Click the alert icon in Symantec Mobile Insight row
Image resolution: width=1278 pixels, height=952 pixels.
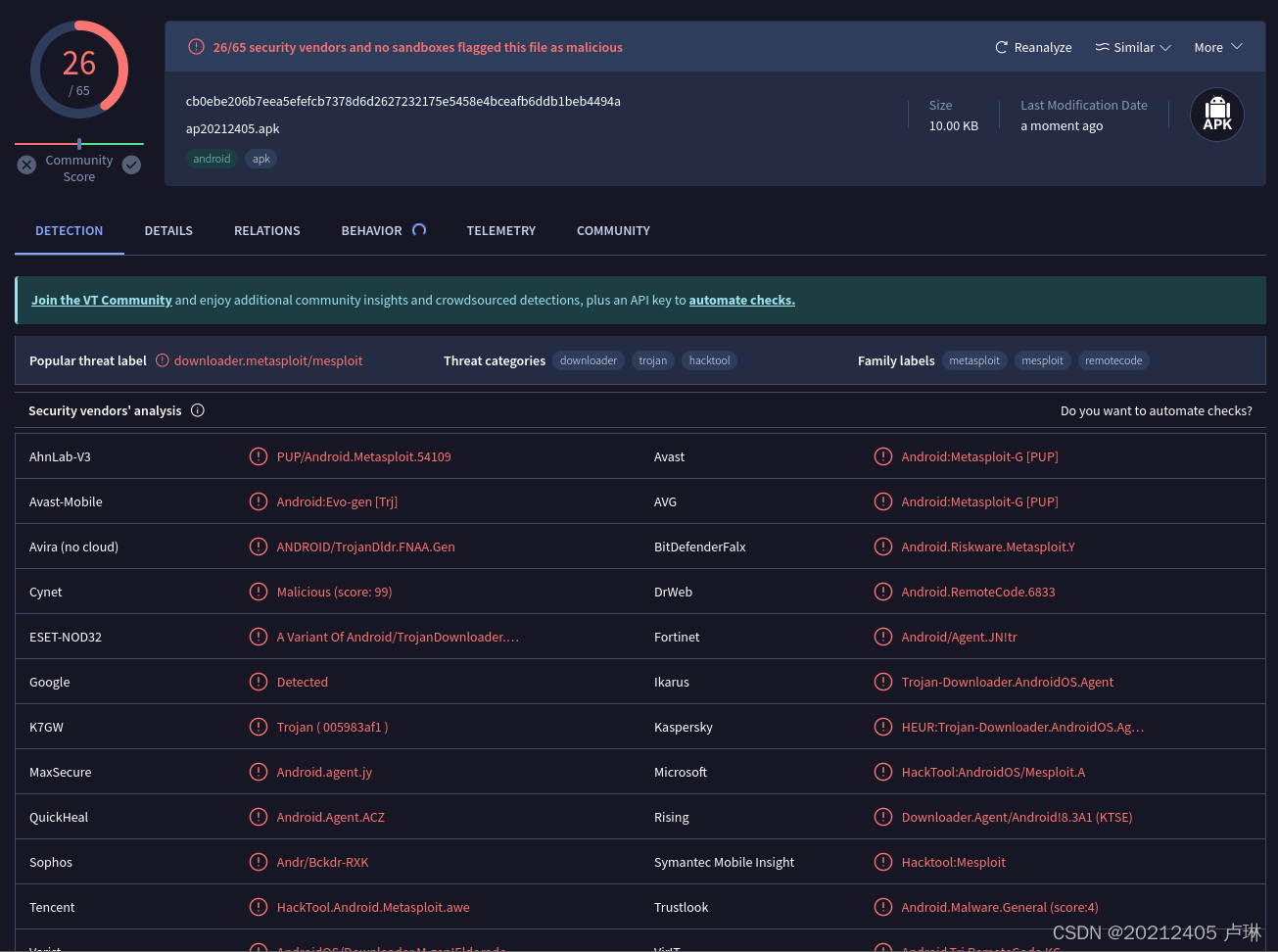883,862
